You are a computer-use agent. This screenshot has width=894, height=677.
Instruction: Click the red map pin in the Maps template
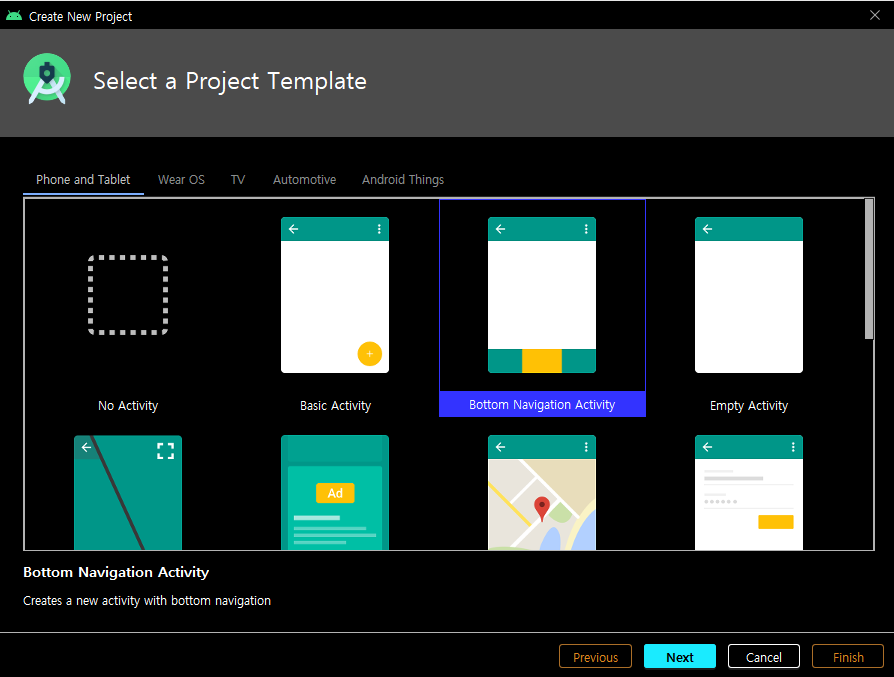click(542, 508)
